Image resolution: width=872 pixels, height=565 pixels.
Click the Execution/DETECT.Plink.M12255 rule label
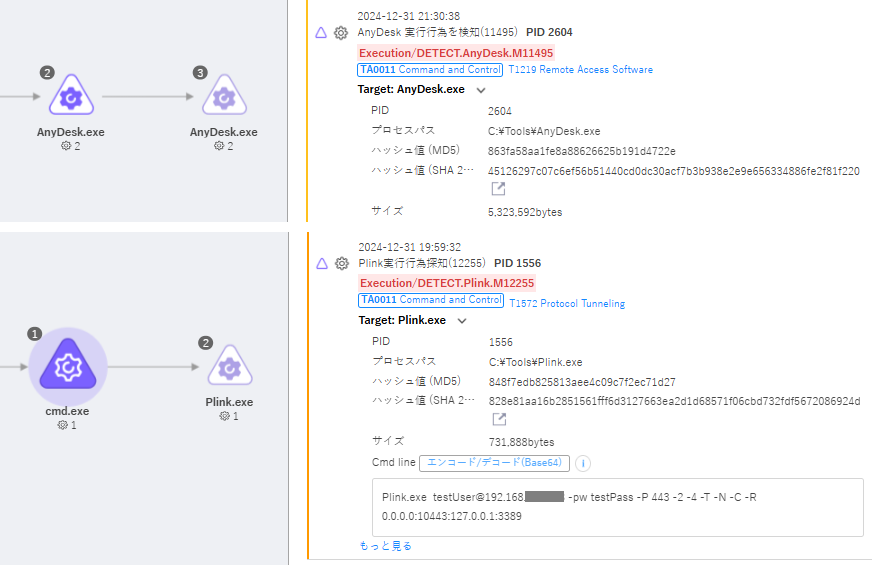447,283
